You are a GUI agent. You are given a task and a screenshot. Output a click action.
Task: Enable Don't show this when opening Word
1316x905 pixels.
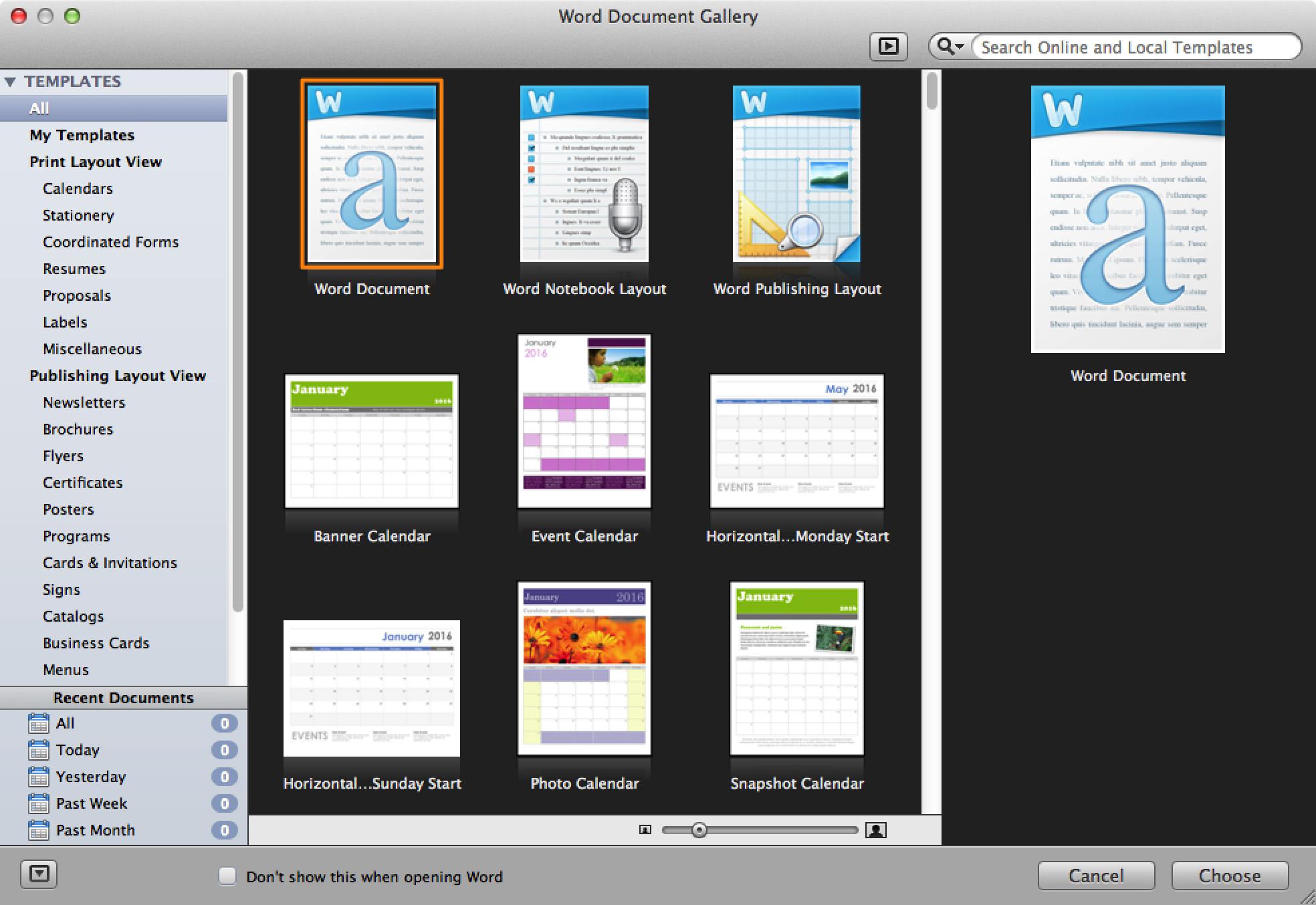point(227,876)
